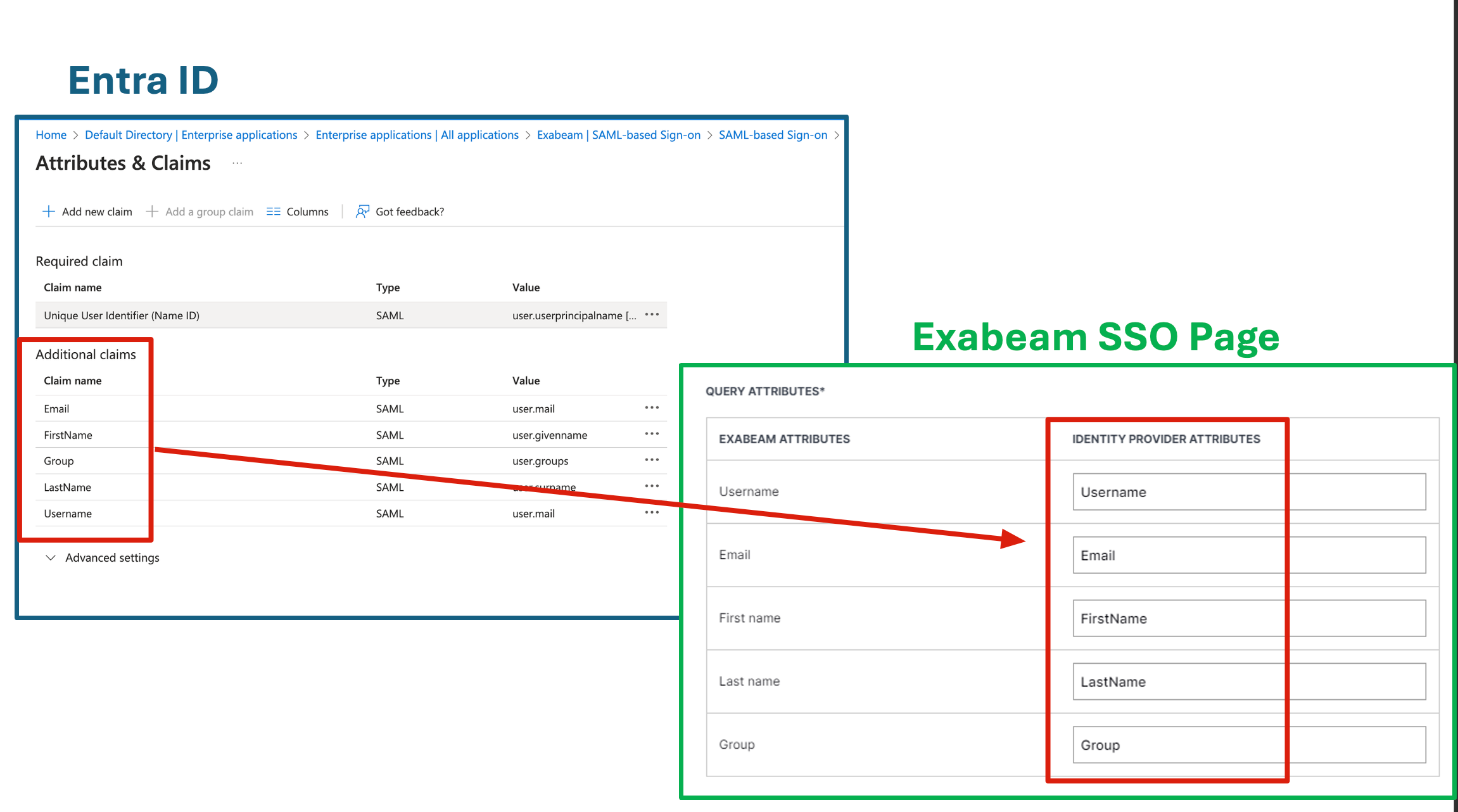Screen dimensions: 1458x812
Task: Click the Got feedback person icon
Action: (x=362, y=212)
